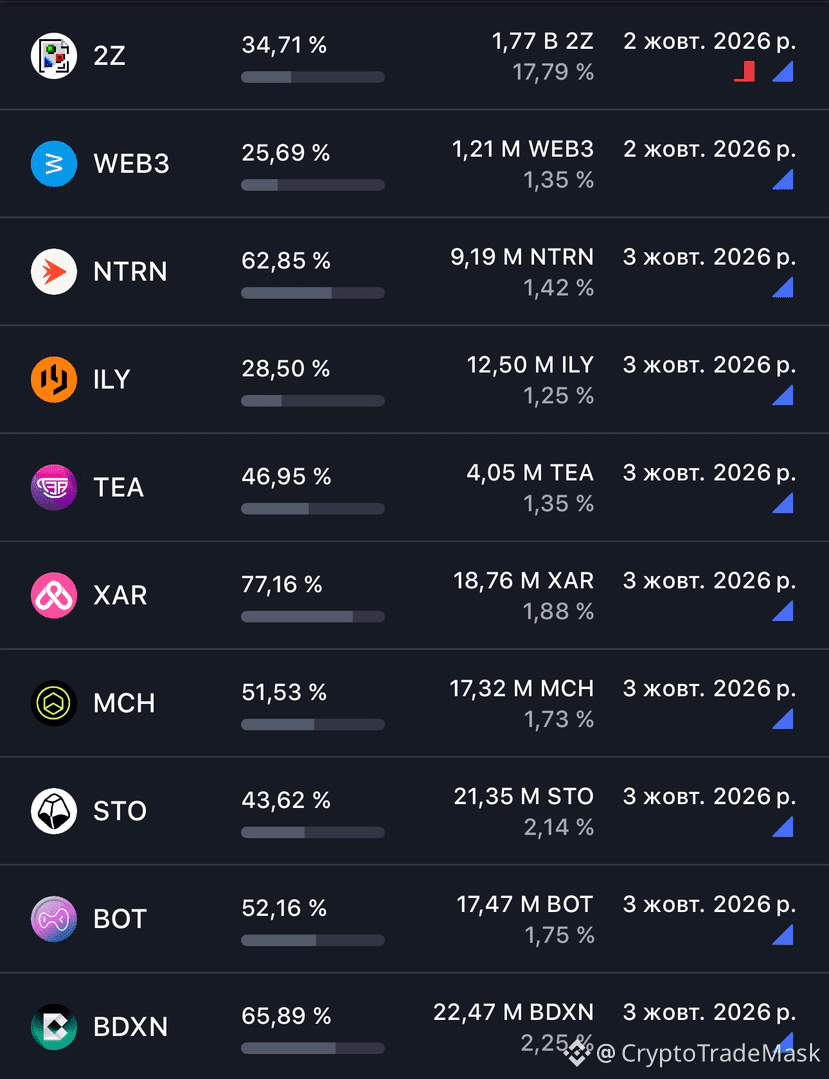Image resolution: width=829 pixels, height=1079 pixels.
Task: Tap the NTRN arrow logo
Action: pyautogui.click(x=54, y=271)
